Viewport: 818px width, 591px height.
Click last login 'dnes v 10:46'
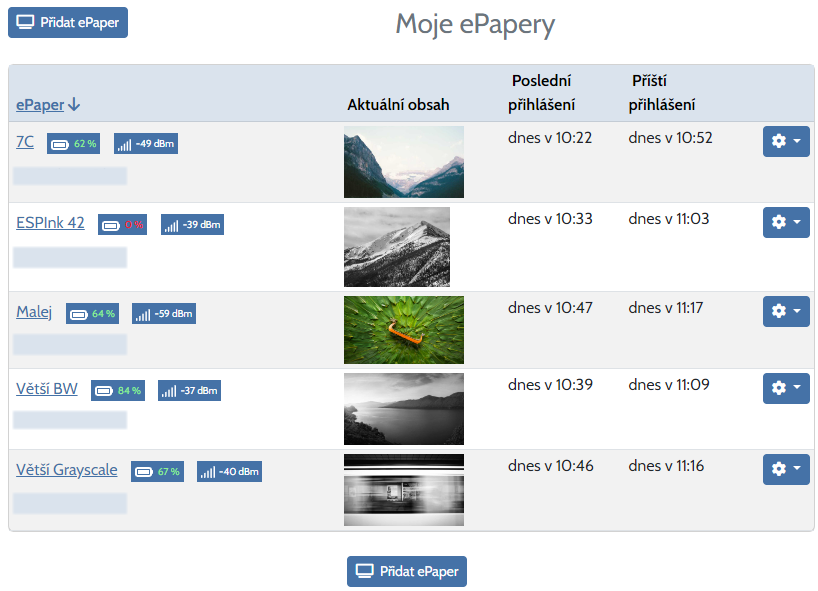551,466
